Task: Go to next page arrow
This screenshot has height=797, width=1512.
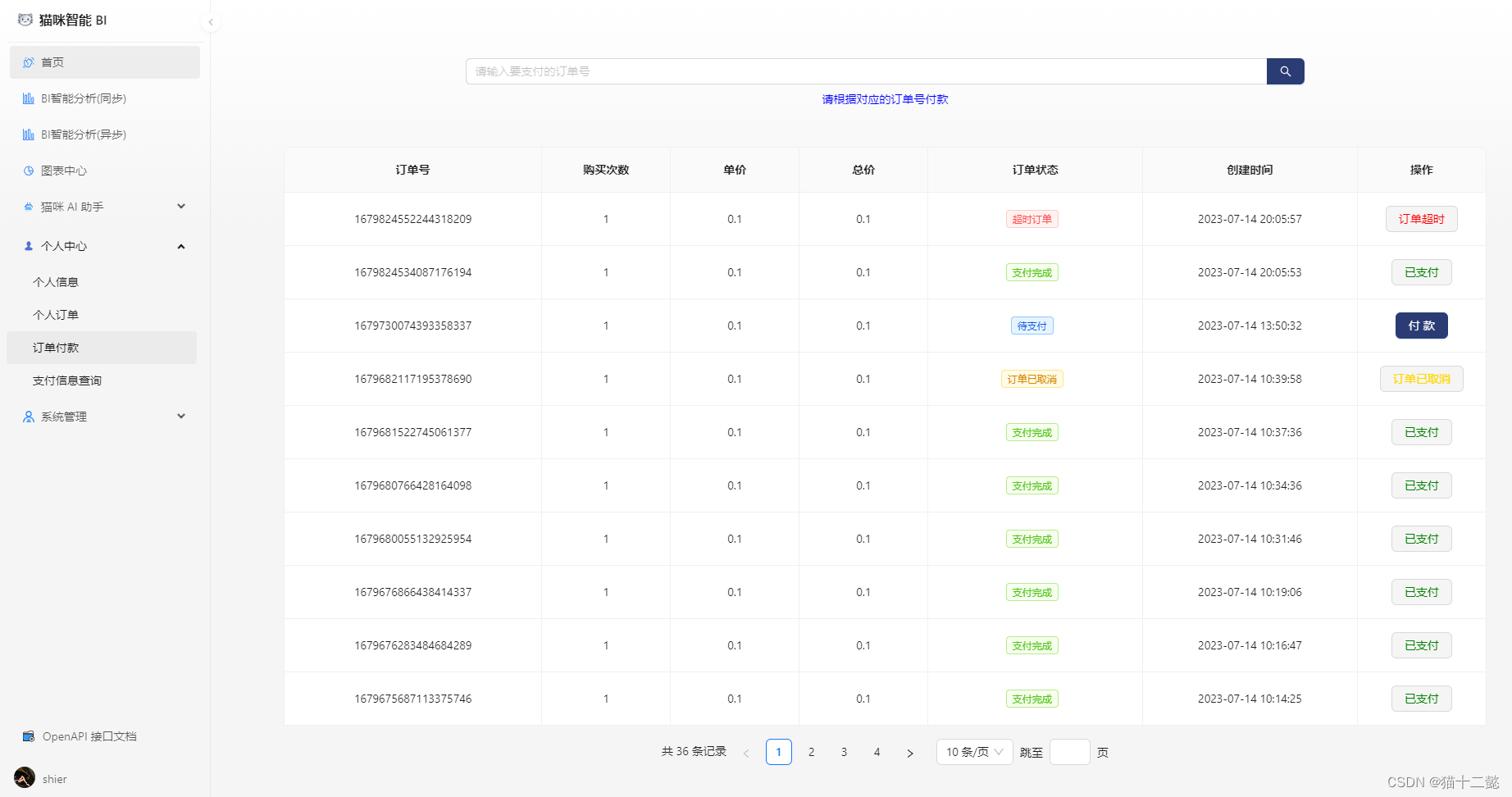Action: 910,753
